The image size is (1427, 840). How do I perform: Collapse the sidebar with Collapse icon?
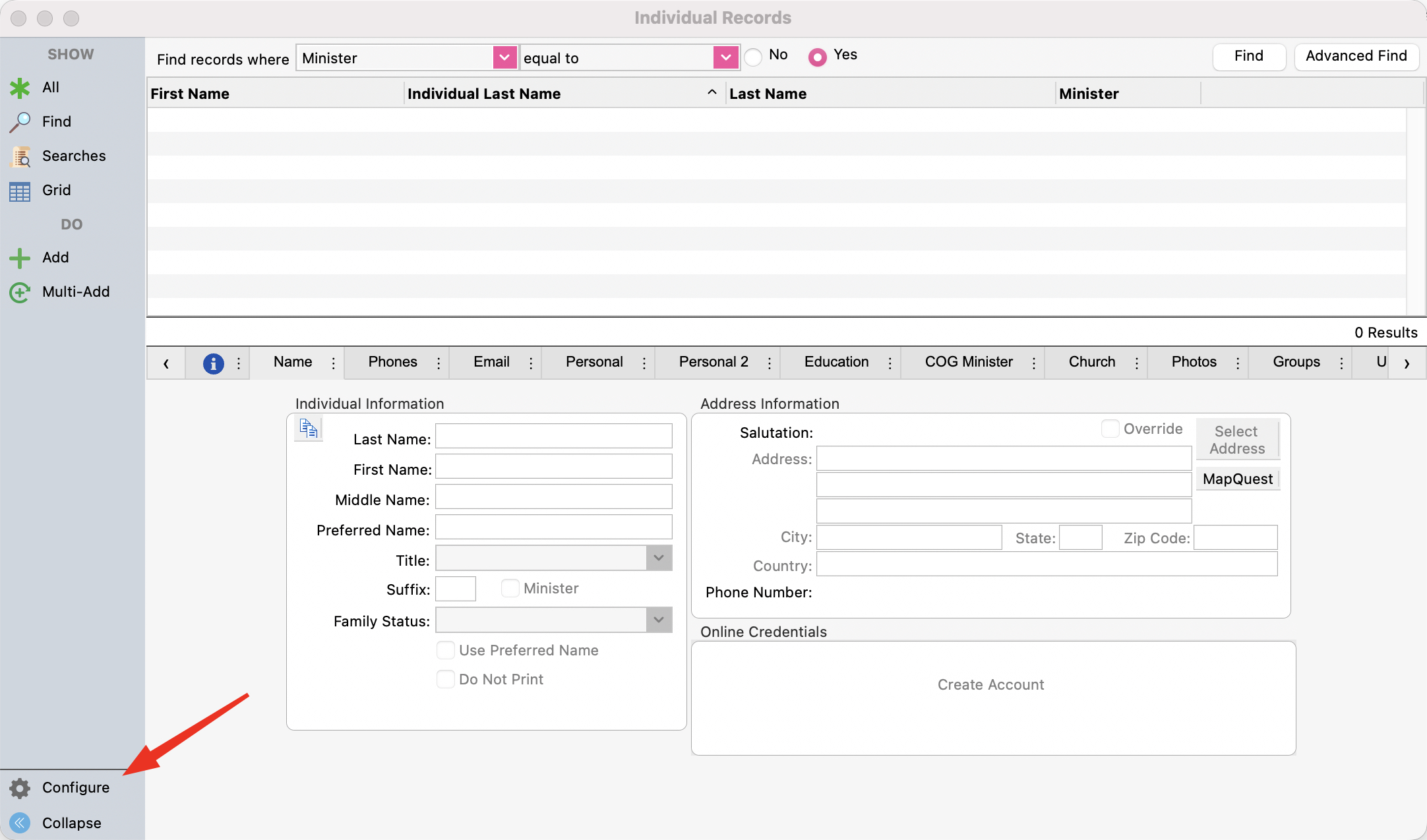(x=20, y=823)
